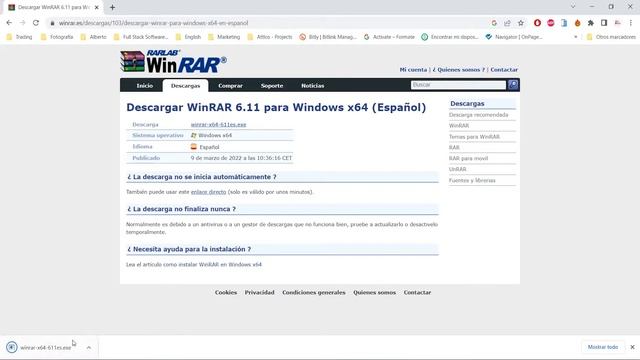
Task: Open the Activate - Fomate bookmark
Action: click(x=389, y=37)
